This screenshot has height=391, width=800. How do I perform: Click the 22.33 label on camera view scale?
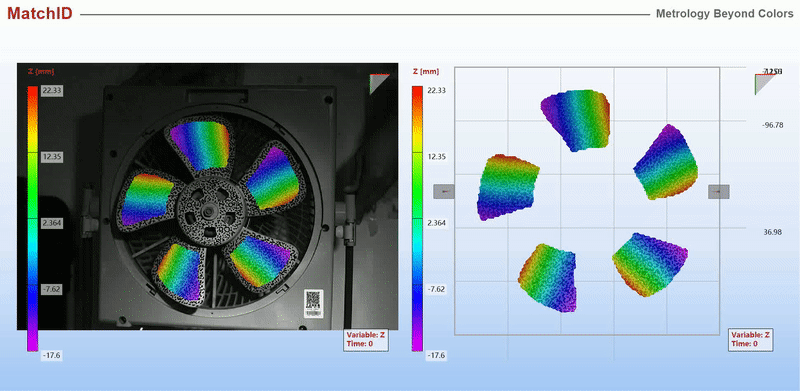52,90
